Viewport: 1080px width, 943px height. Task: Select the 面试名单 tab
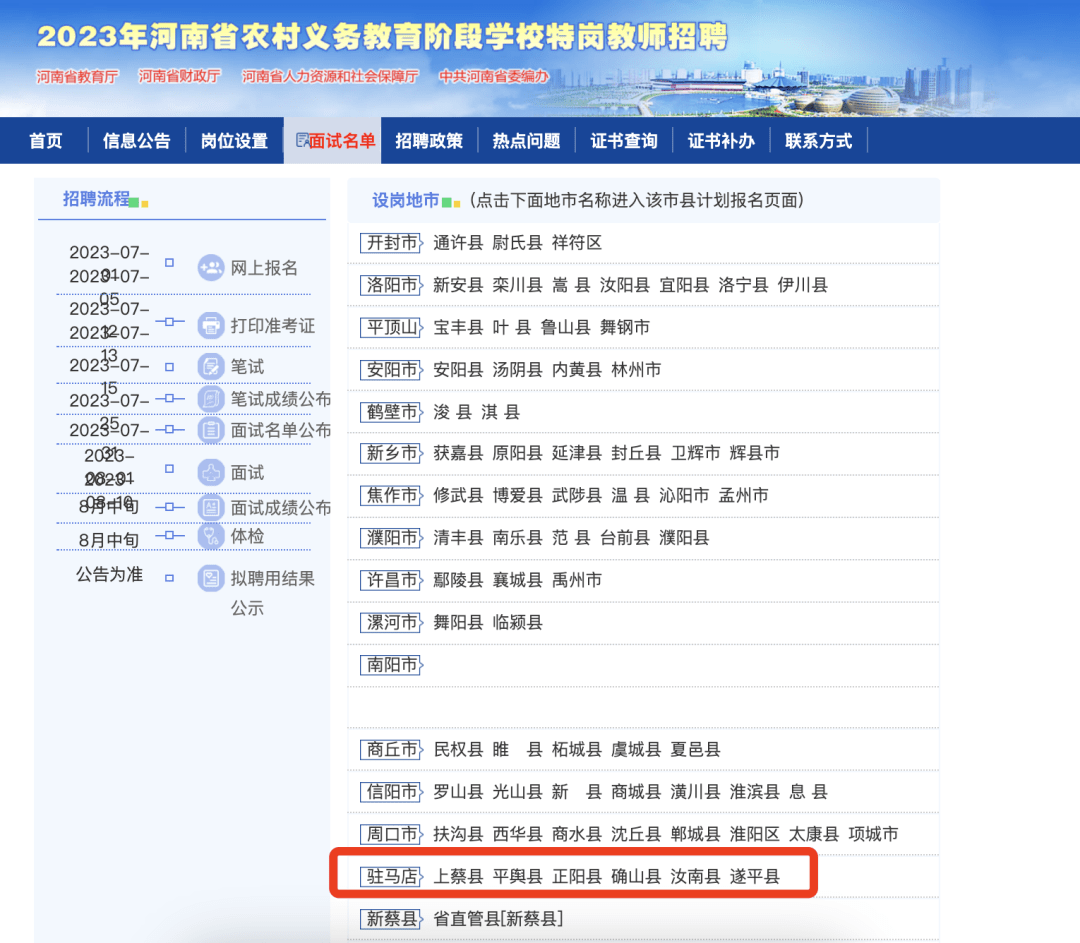[333, 141]
